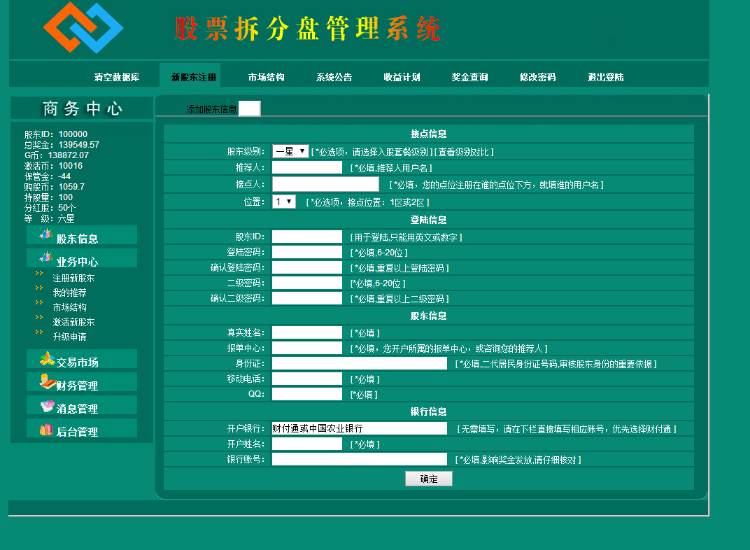The width and height of the screenshot is (750, 550).
Task: Click the 商务中心 sidebar header
Action: point(82,109)
